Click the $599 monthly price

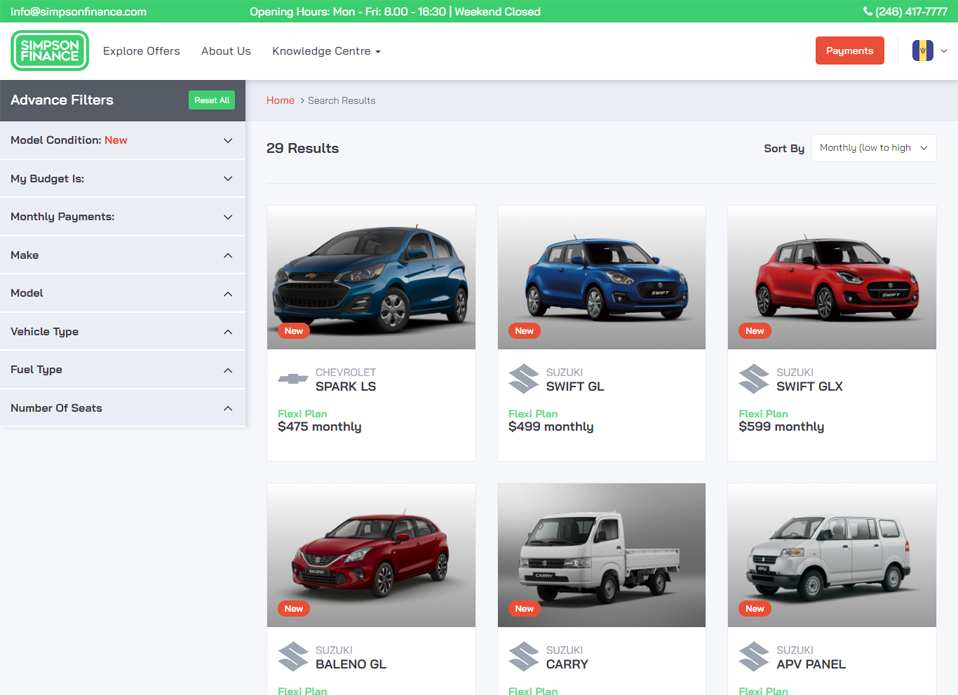(781, 427)
